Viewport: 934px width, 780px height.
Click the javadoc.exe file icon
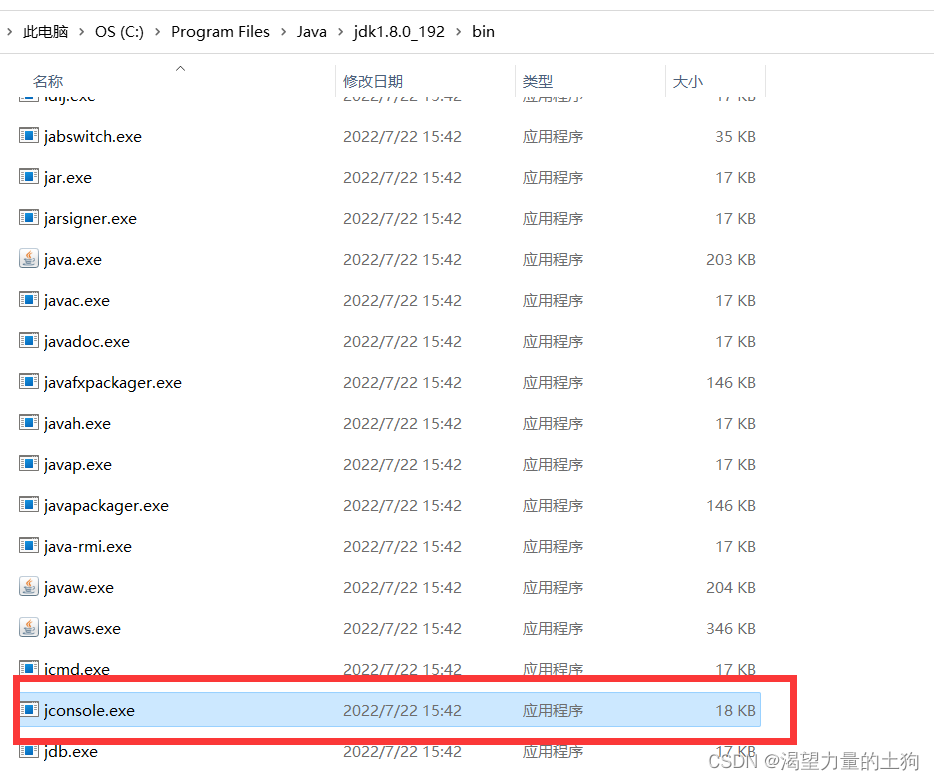tap(29, 341)
